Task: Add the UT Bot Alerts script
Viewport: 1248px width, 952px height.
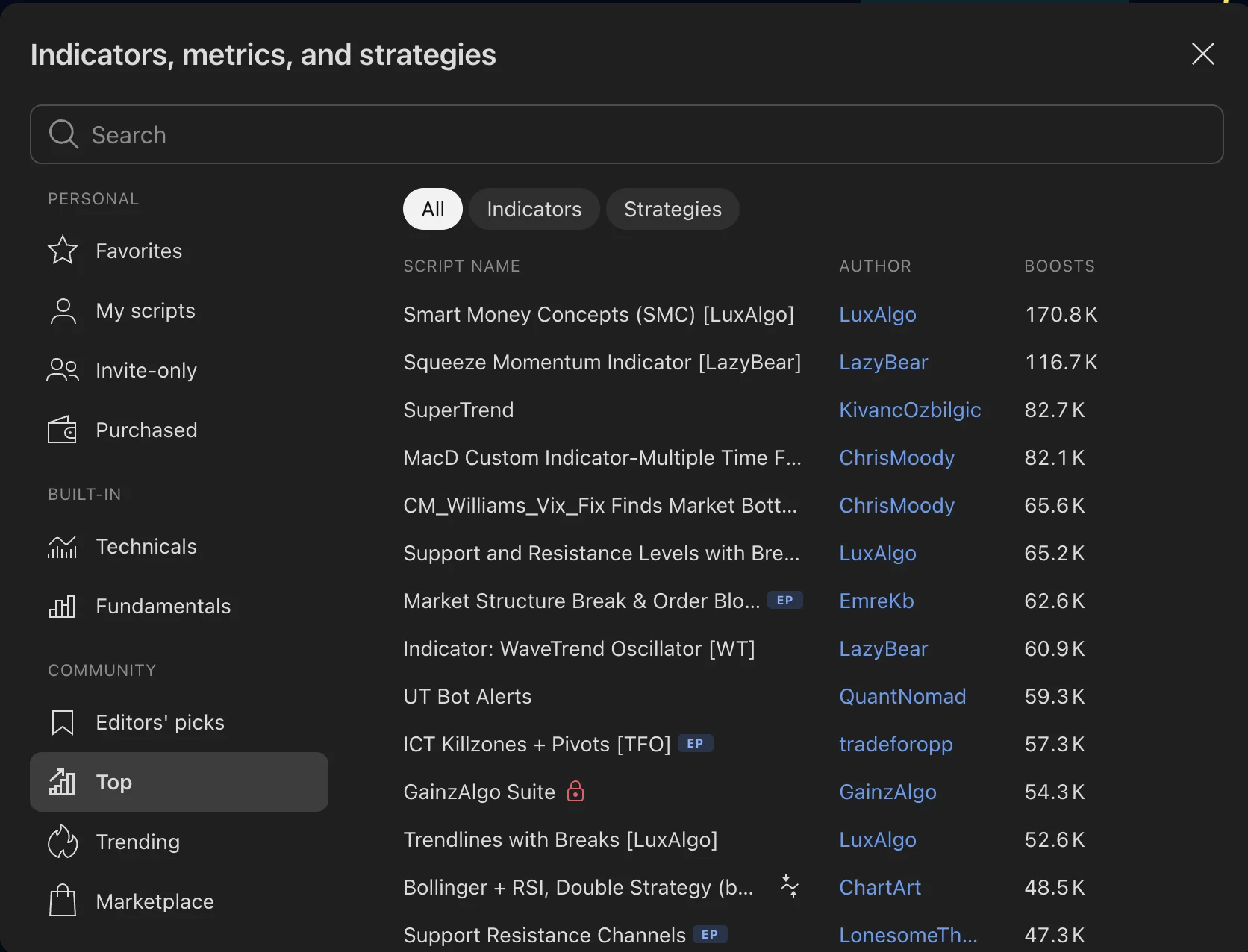Action: [467, 696]
